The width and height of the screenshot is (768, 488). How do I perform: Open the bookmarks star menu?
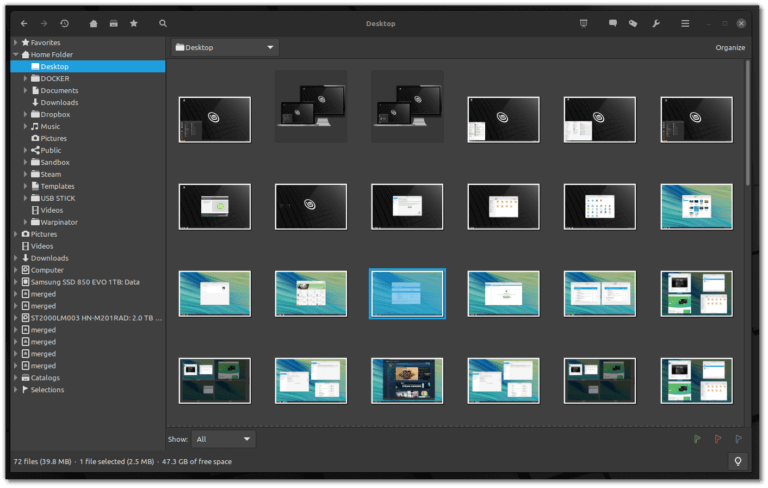(134, 24)
